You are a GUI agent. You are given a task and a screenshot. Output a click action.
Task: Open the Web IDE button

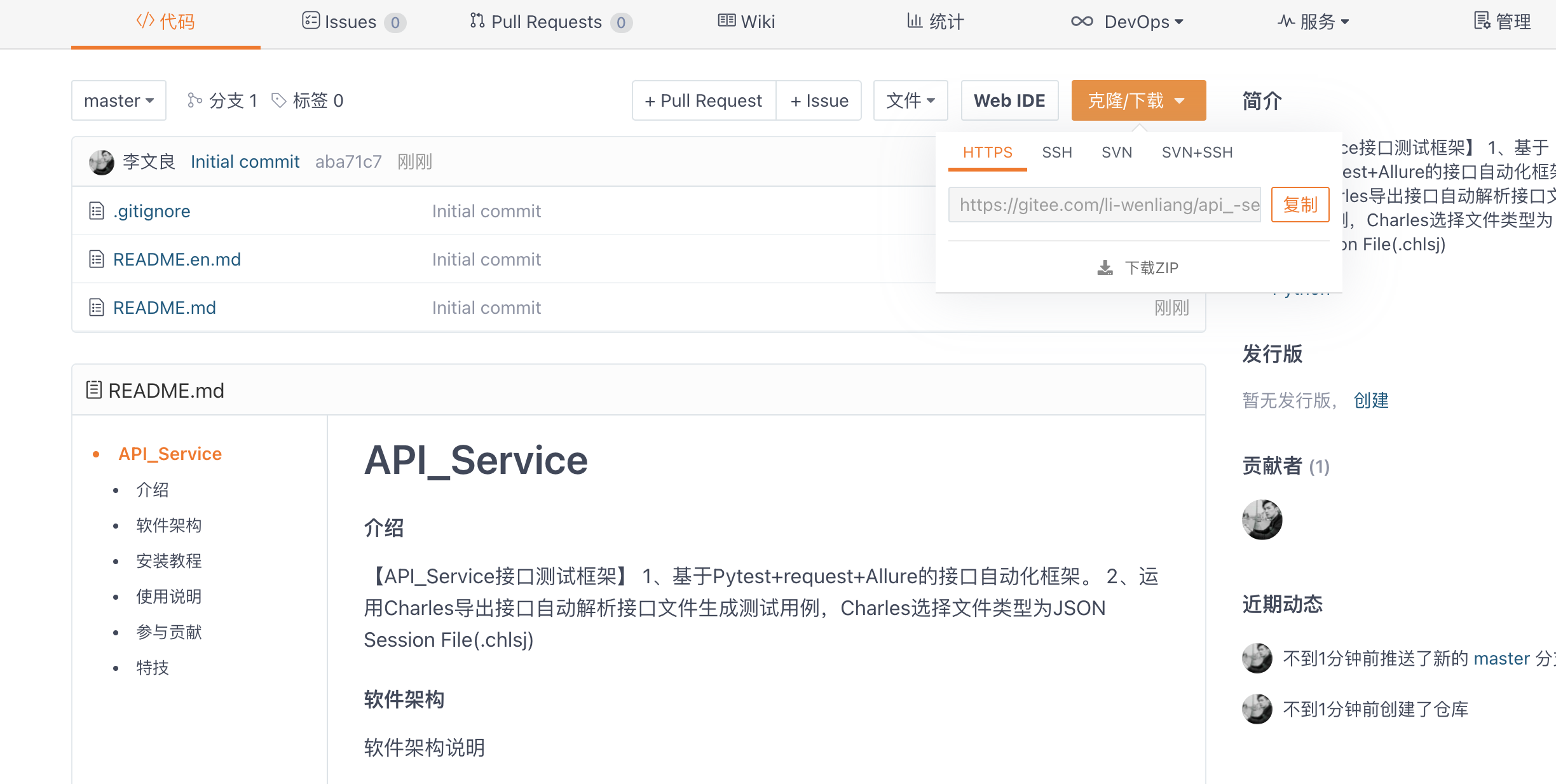(1009, 100)
